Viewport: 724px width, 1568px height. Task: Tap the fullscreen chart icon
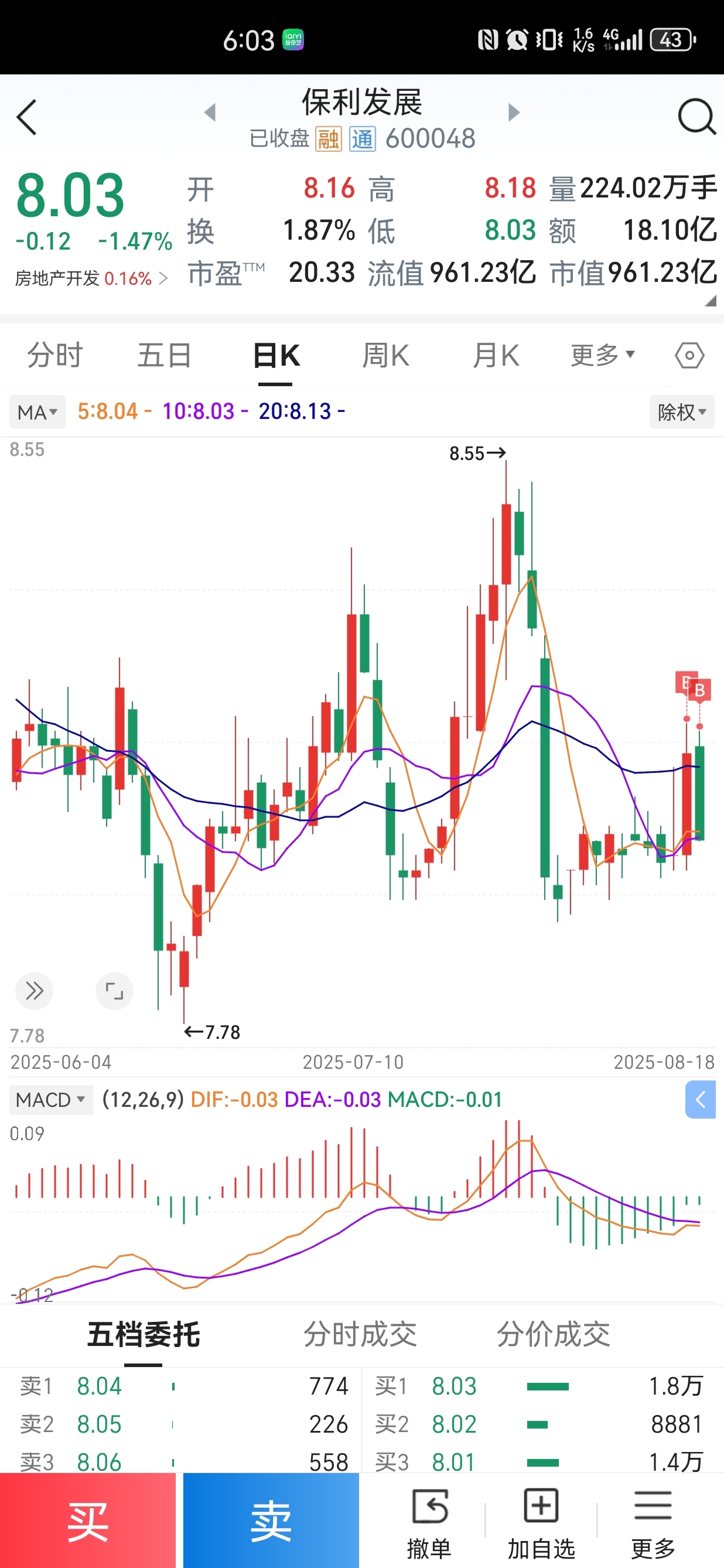coord(114,991)
